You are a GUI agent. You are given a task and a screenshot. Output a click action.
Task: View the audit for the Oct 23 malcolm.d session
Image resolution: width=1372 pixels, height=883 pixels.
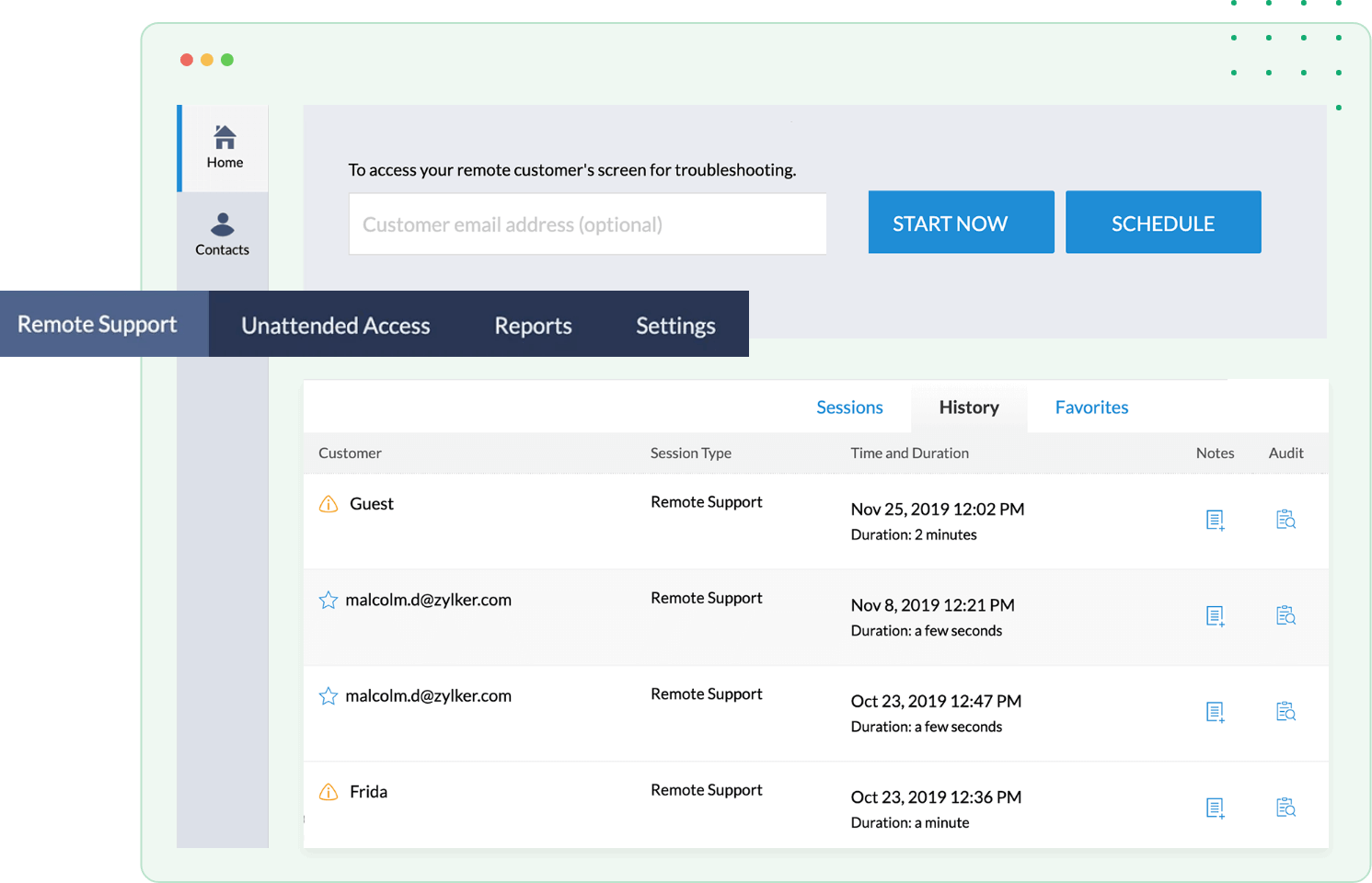coord(1286,711)
